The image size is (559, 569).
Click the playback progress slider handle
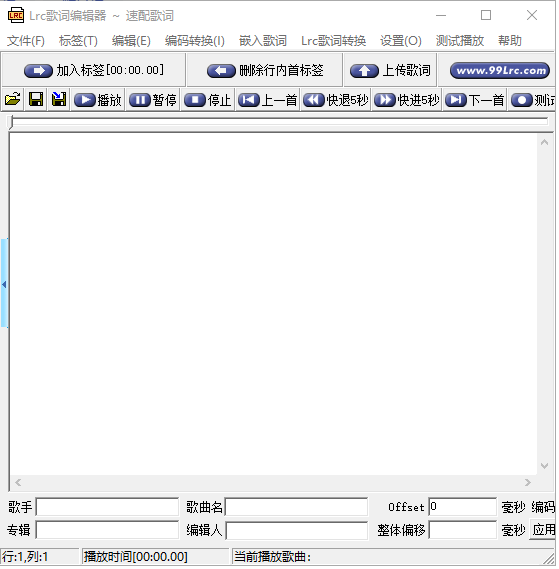[11, 122]
